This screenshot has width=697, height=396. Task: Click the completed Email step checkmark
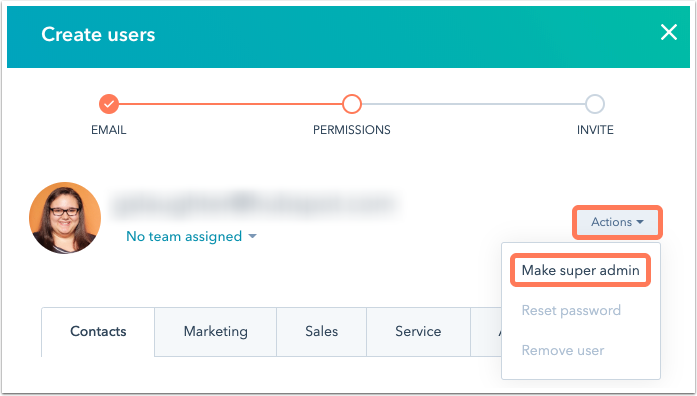[109, 104]
